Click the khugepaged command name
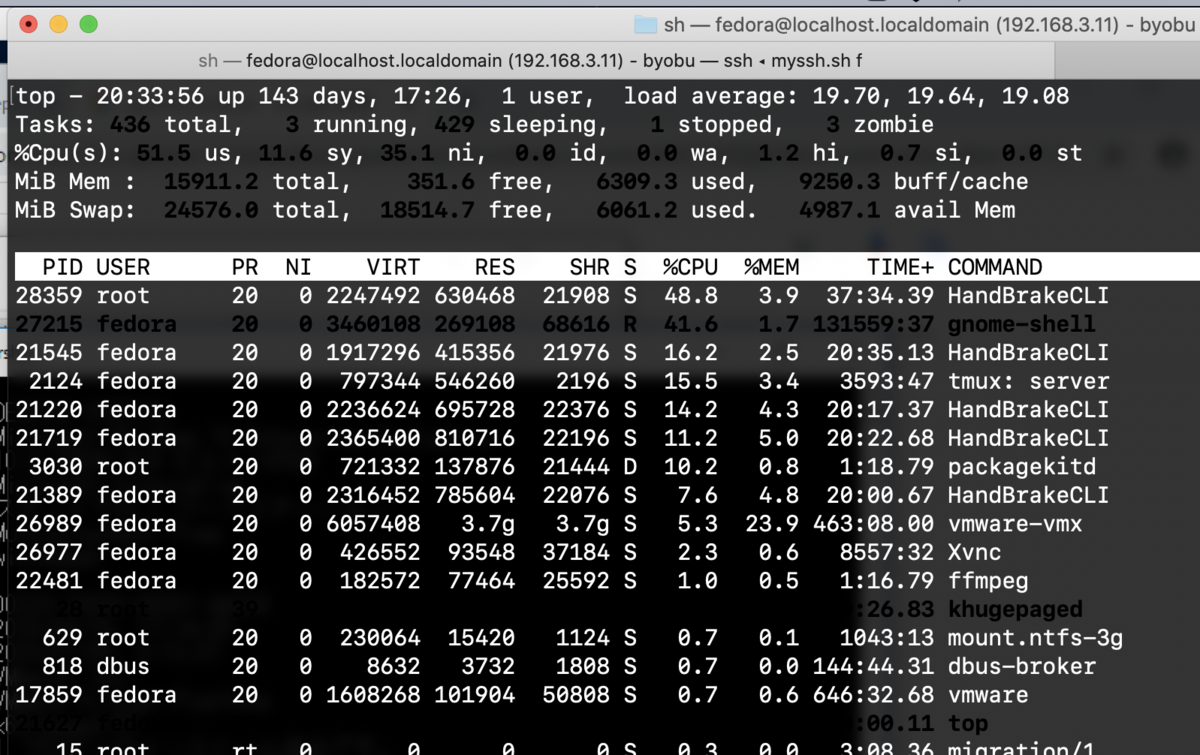This screenshot has width=1200, height=755. 1015,609
